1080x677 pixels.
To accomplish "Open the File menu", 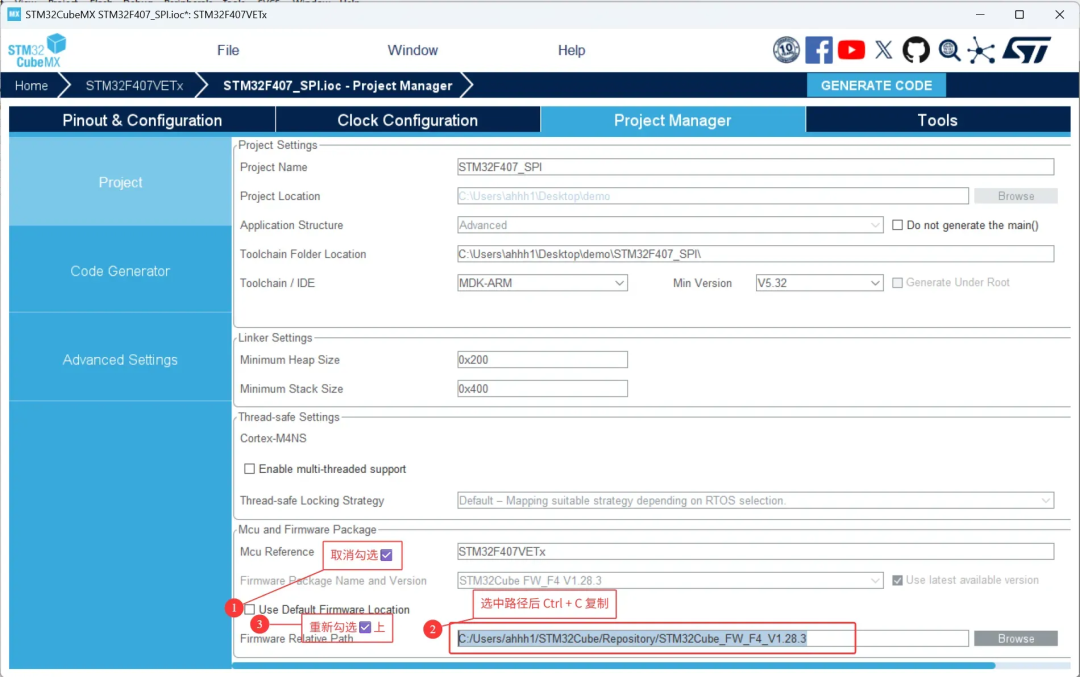I will point(228,50).
